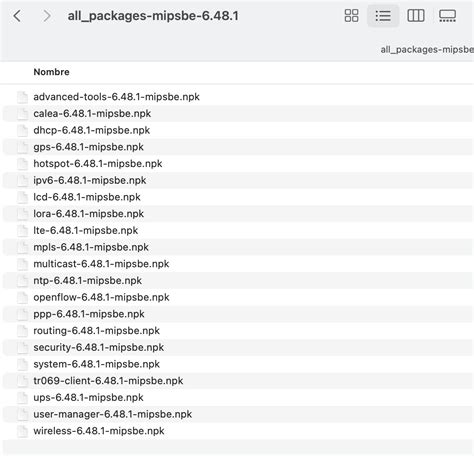Switch to column view
This screenshot has width=474, height=456.
click(416, 16)
